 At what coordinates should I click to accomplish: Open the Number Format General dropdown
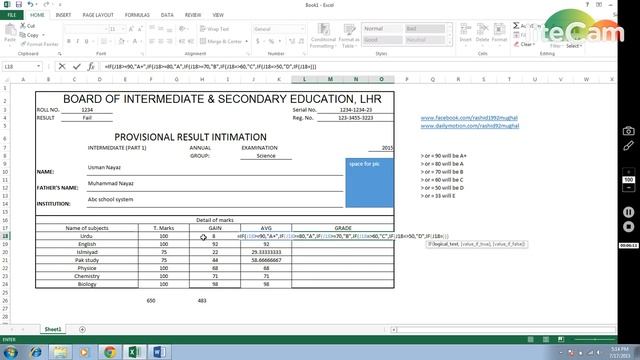tap(302, 29)
